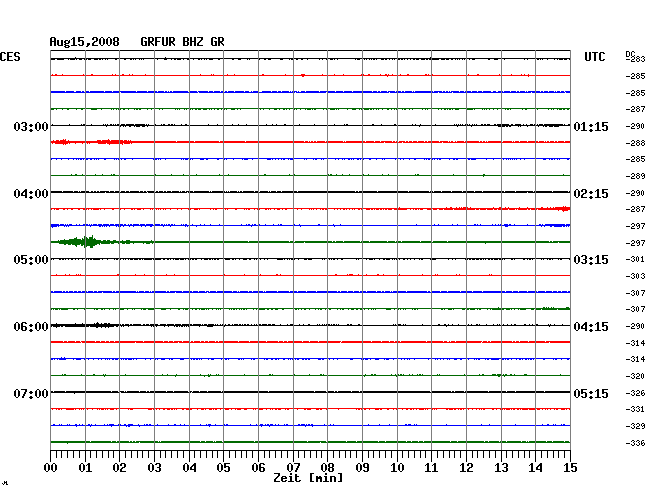Click the axis title Zeit [min]
Viewport: 650px width, 494px height.
(308, 478)
